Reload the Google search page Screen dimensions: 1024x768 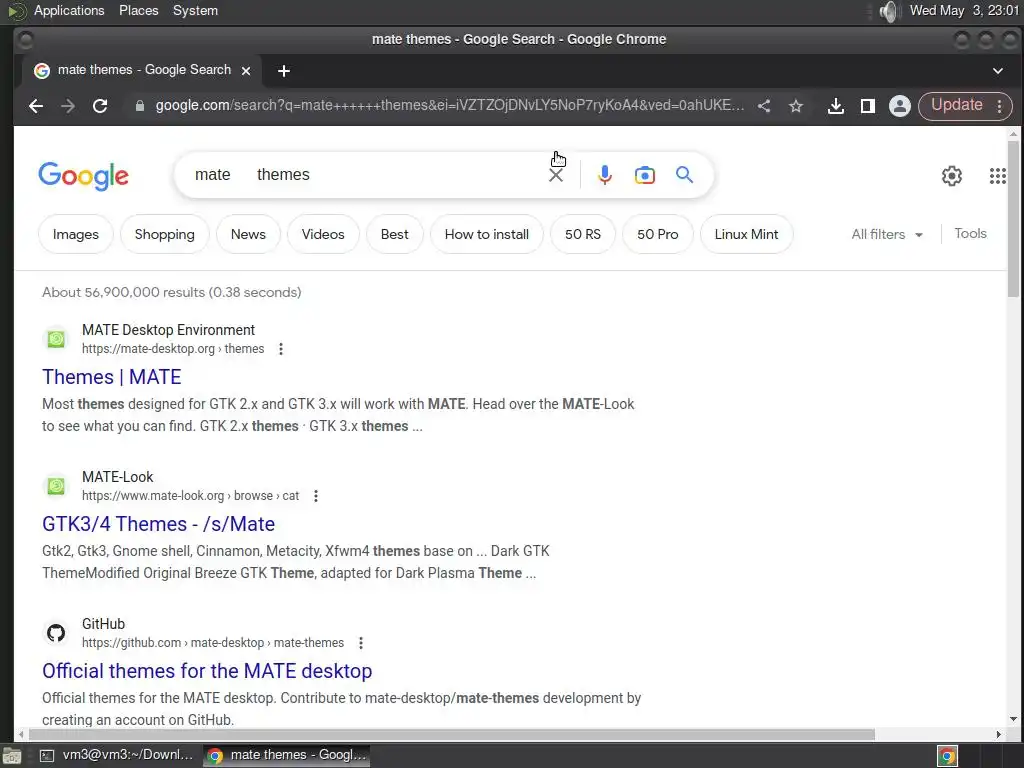(100, 106)
